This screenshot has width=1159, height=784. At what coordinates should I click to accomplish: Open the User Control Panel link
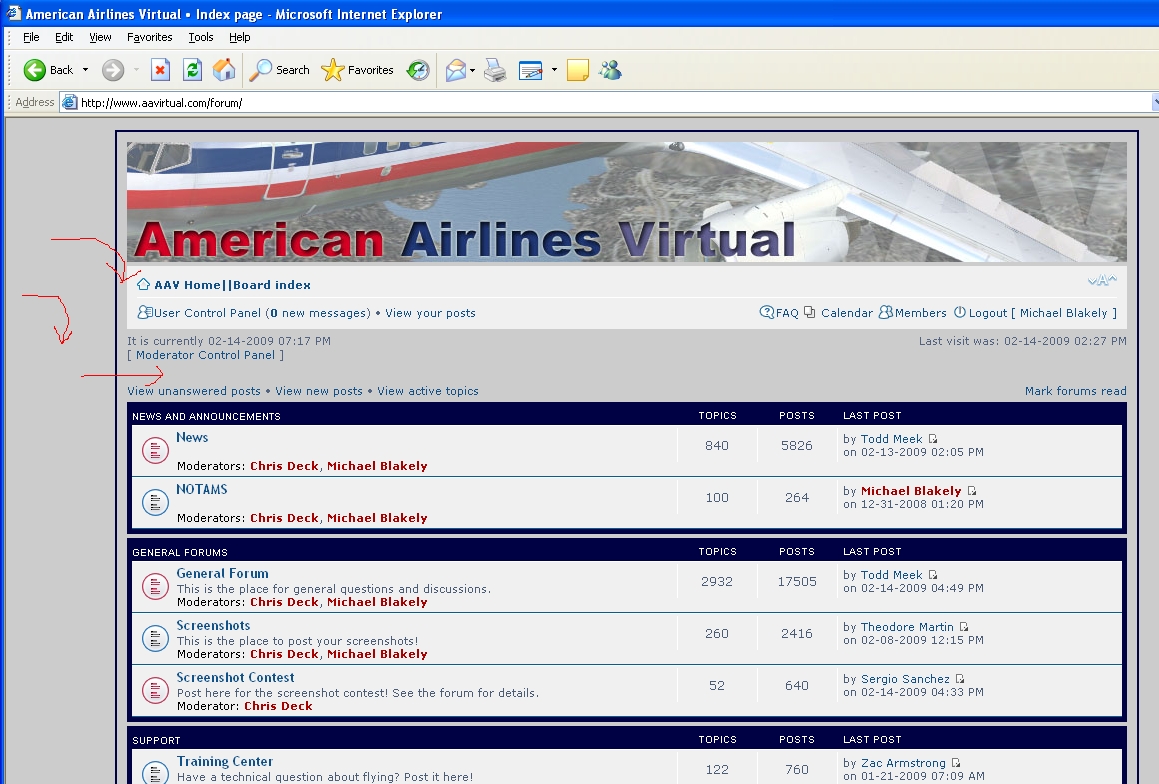208,313
